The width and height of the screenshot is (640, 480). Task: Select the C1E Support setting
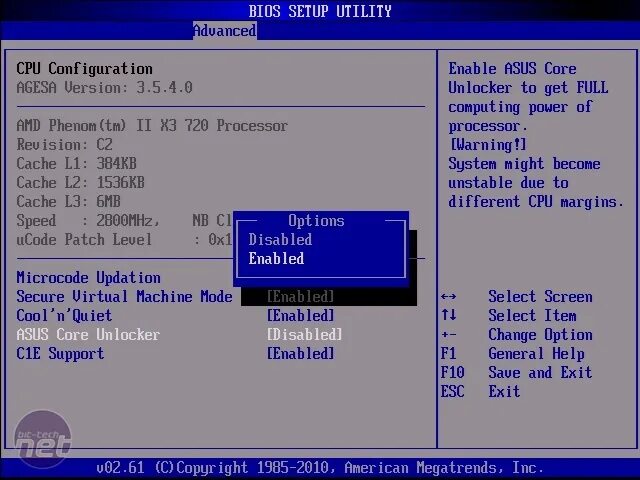tap(60, 353)
